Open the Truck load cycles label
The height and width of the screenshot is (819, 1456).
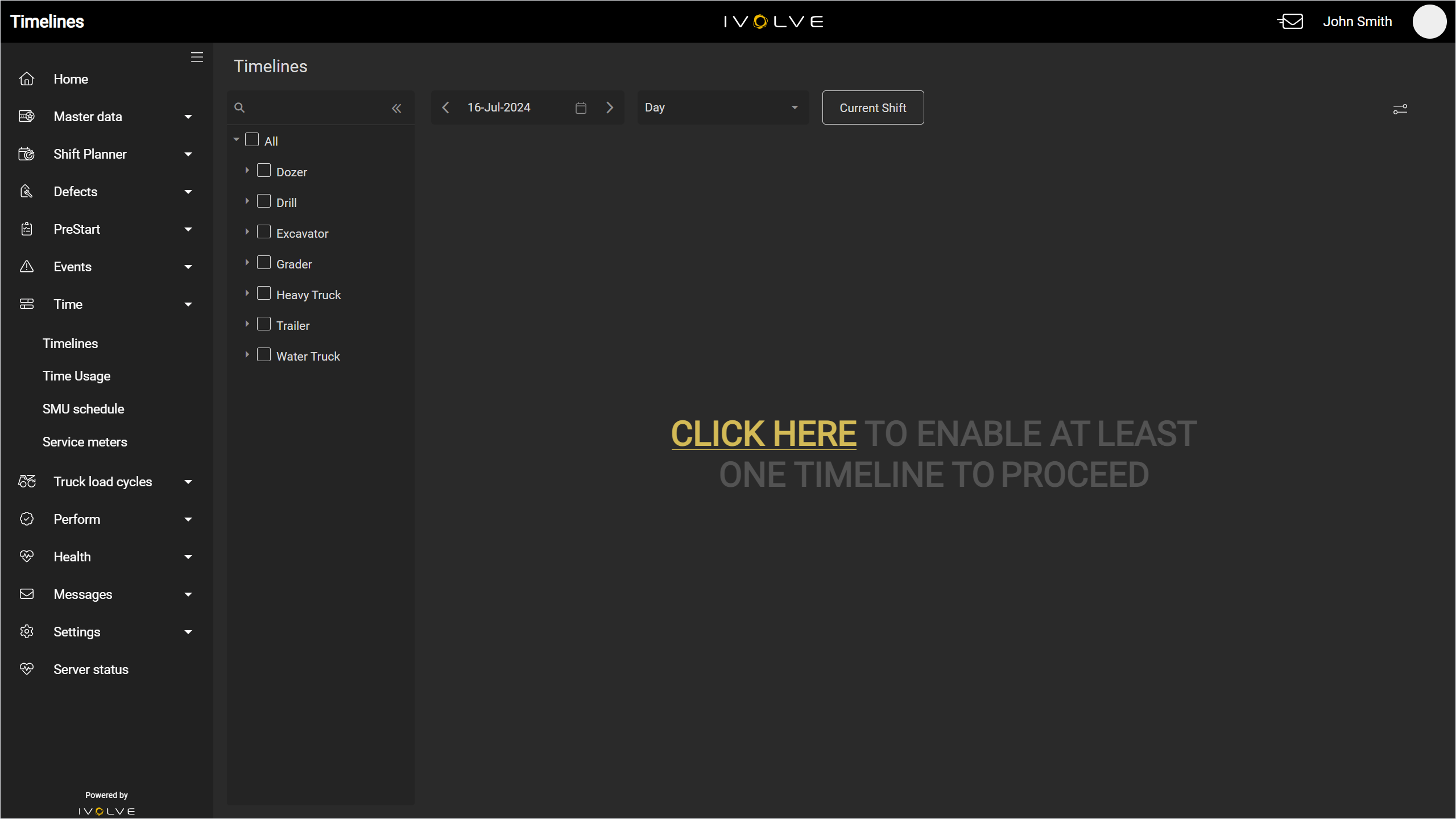click(103, 482)
